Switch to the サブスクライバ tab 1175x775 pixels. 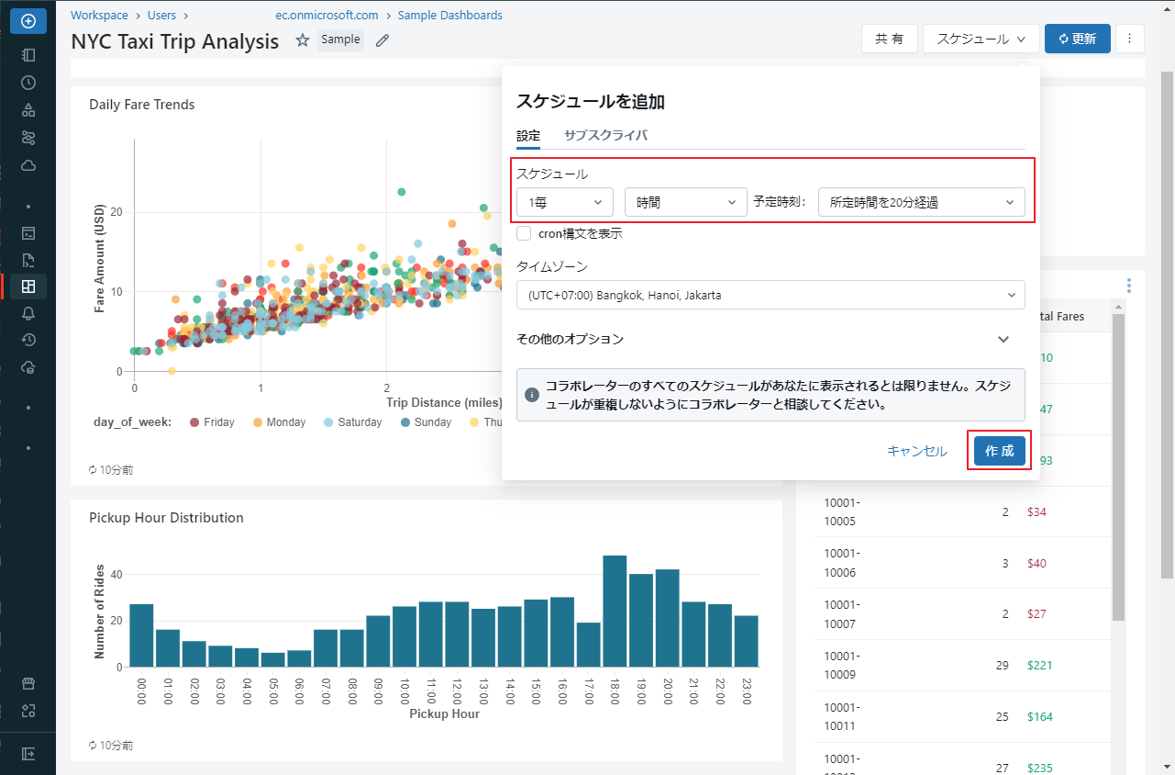(605, 136)
